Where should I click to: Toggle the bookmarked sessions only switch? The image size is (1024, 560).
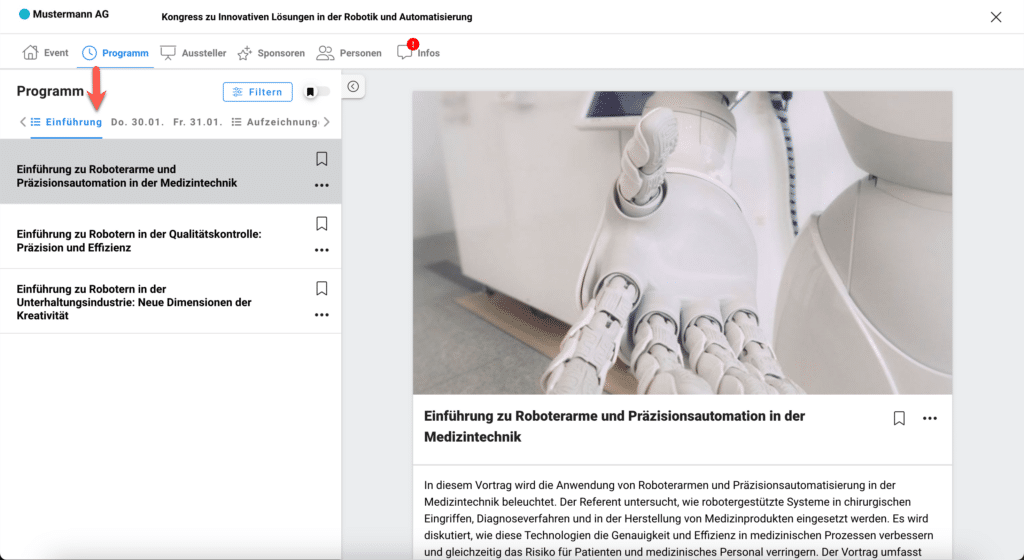click(317, 92)
